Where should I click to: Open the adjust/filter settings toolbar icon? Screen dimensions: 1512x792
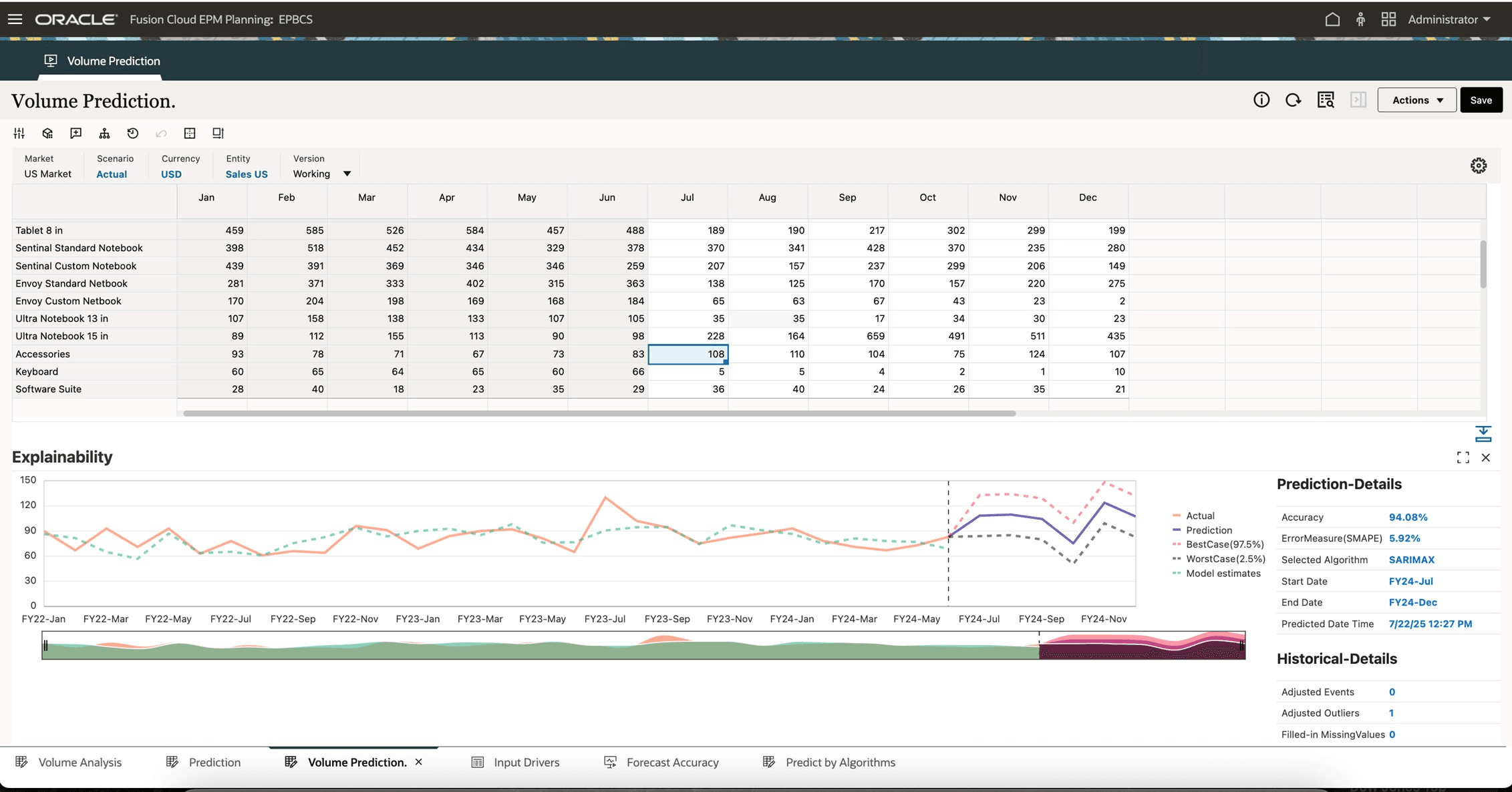19,133
